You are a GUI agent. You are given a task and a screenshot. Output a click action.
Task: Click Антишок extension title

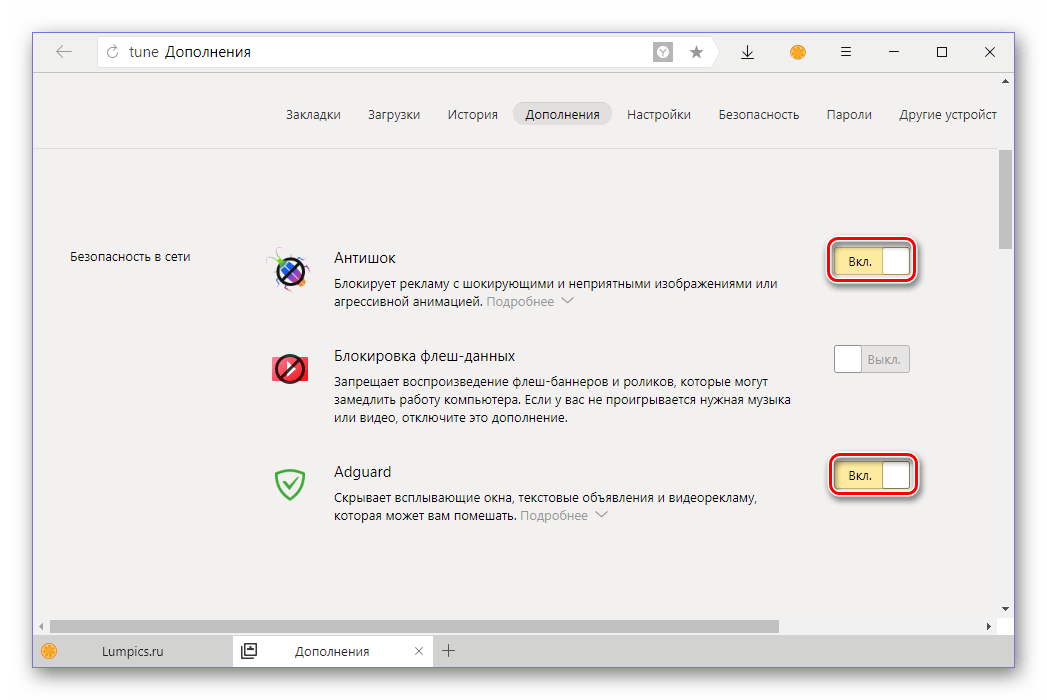(x=365, y=258)
